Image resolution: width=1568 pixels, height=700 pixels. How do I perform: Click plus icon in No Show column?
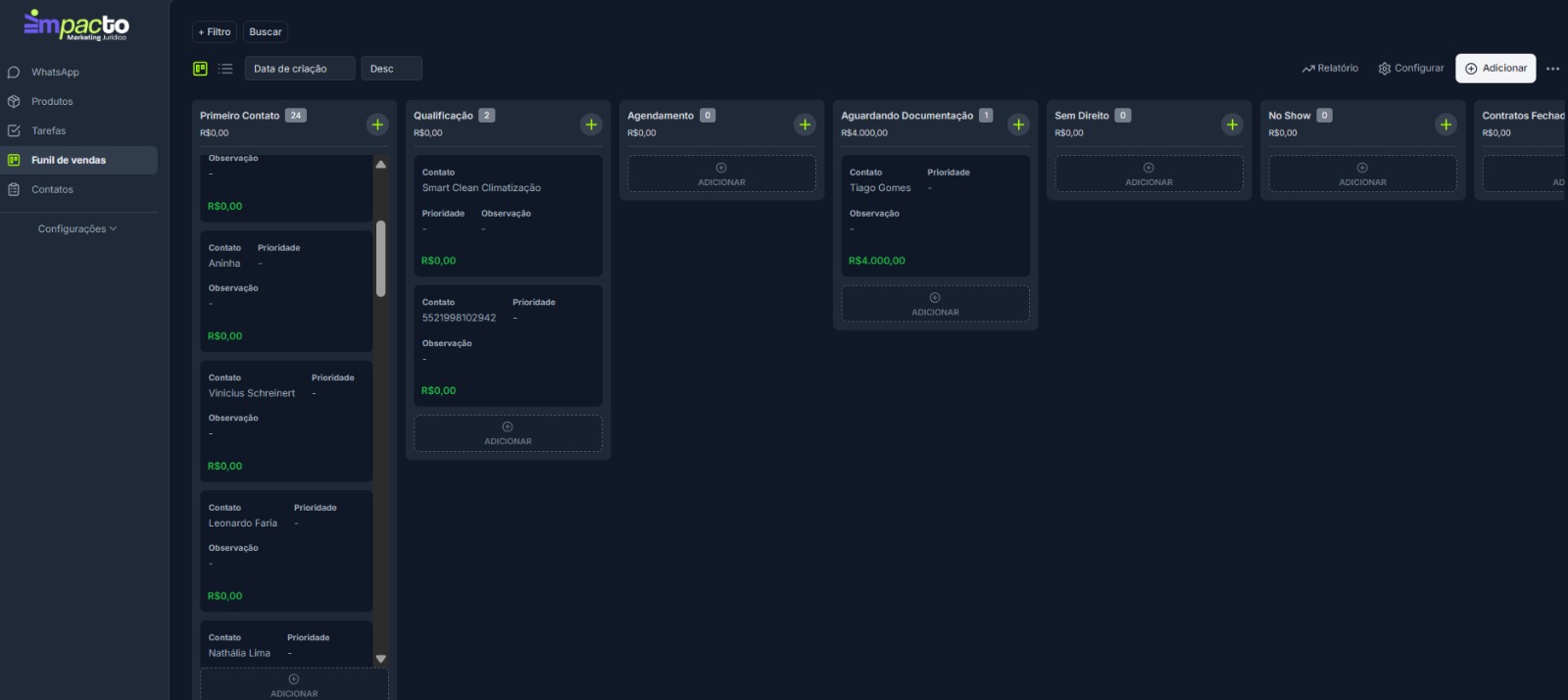pos(1445,125)
